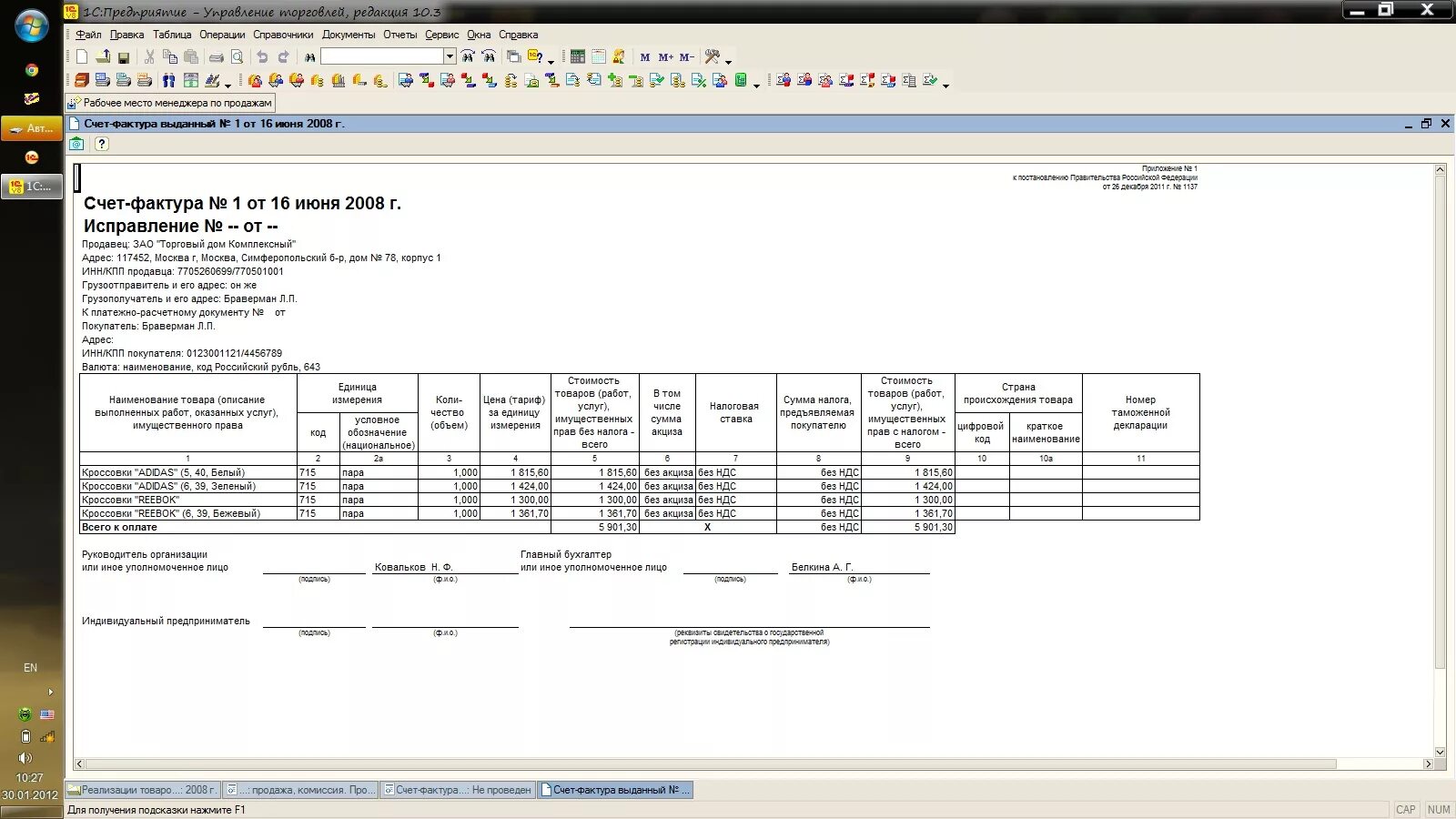Open the Правка menu
Image resolution: width=1456 pixels, height=819 pixels.
126,35
